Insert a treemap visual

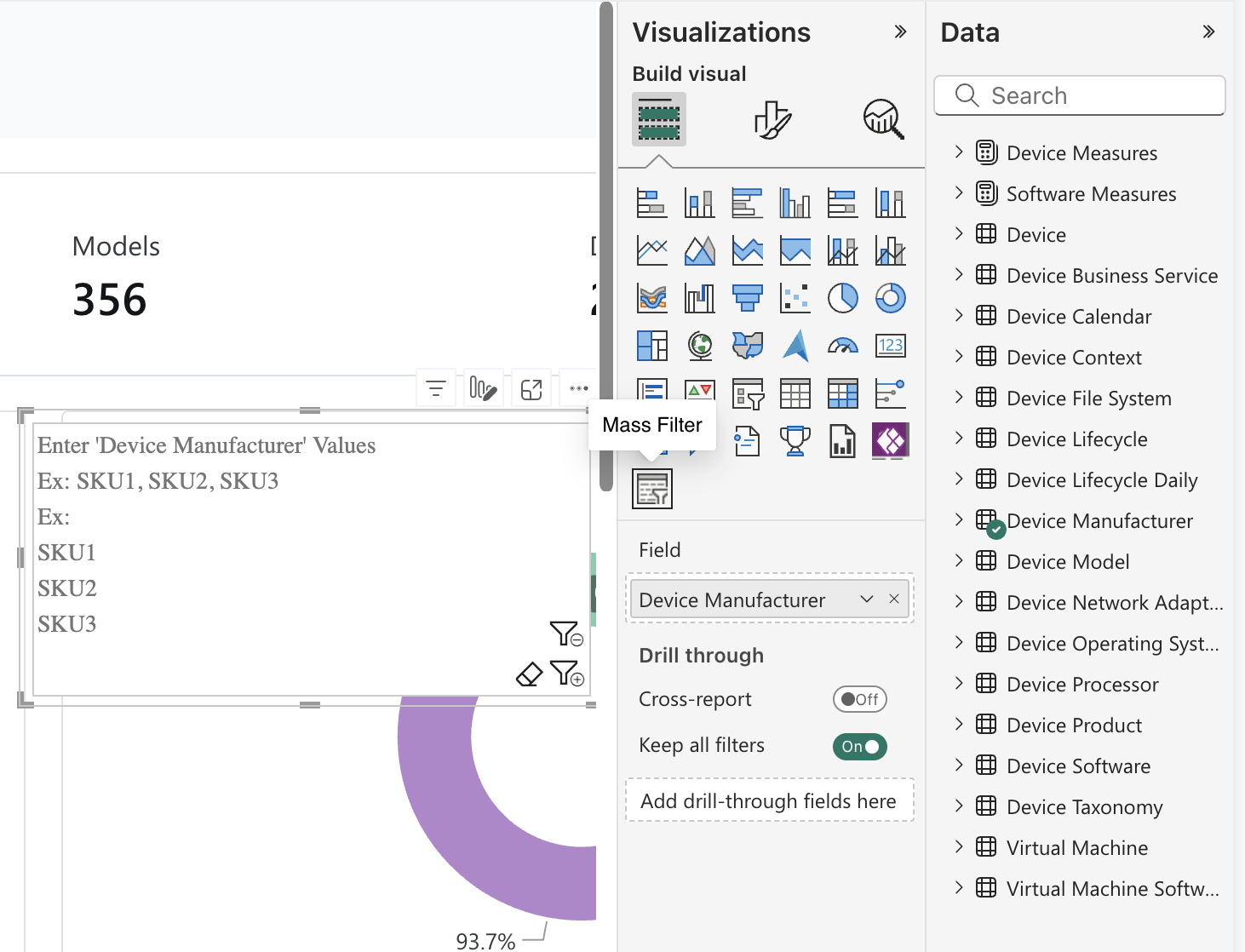point(652,346)
